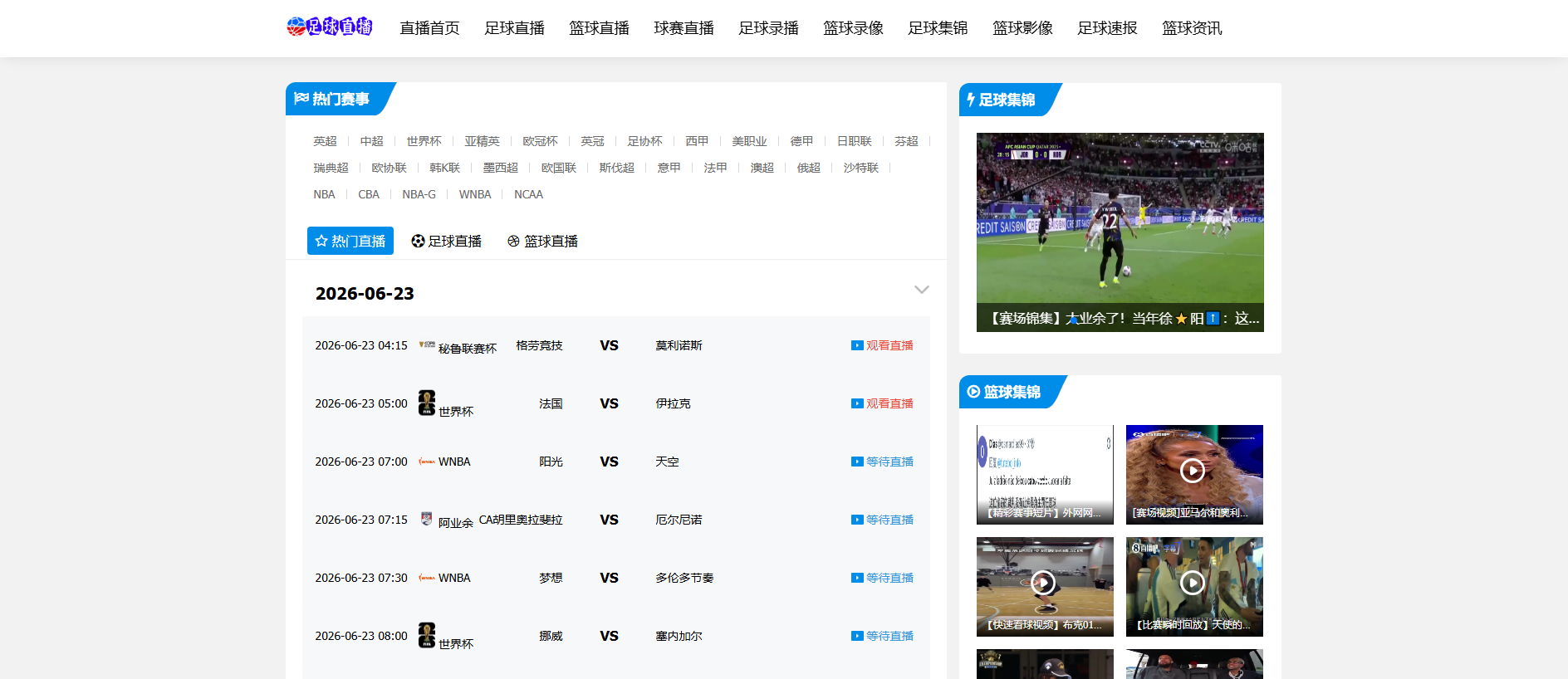This screenshot has width=1568, height=679.
Task: Click WNBA logo in 梦想 vs 多伦多节奏 row
Action: 427,578
